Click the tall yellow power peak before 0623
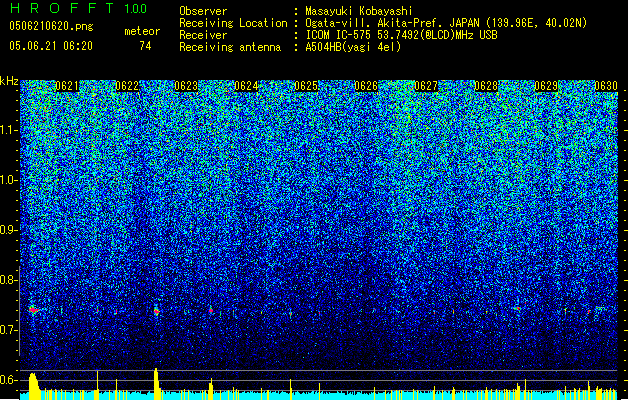This screenshot has height=400, width=629. point(156,384)
